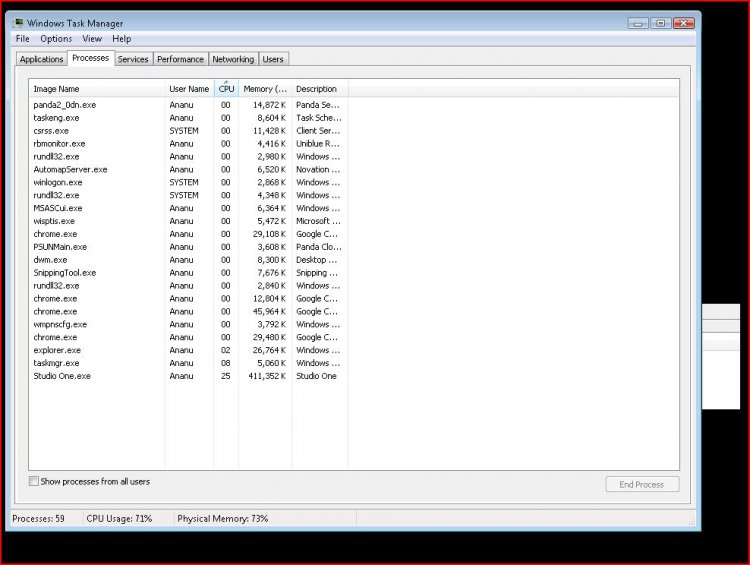Select the dwm.exe process
The width and height of the screenshot is (750, 565).
188,260
